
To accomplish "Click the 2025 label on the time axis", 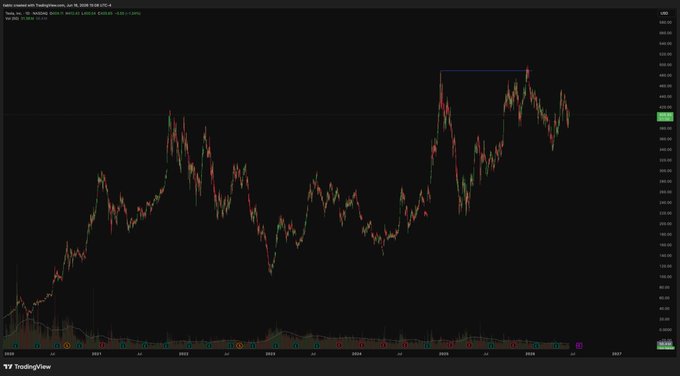I will [x=443, y=354].
